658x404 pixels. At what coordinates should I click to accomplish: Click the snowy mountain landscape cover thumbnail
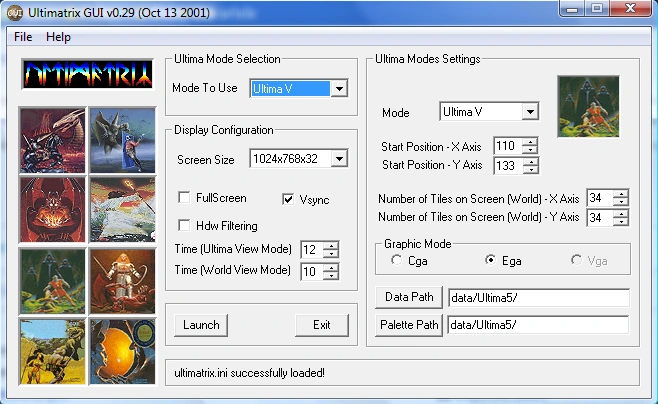click(123, 210)
